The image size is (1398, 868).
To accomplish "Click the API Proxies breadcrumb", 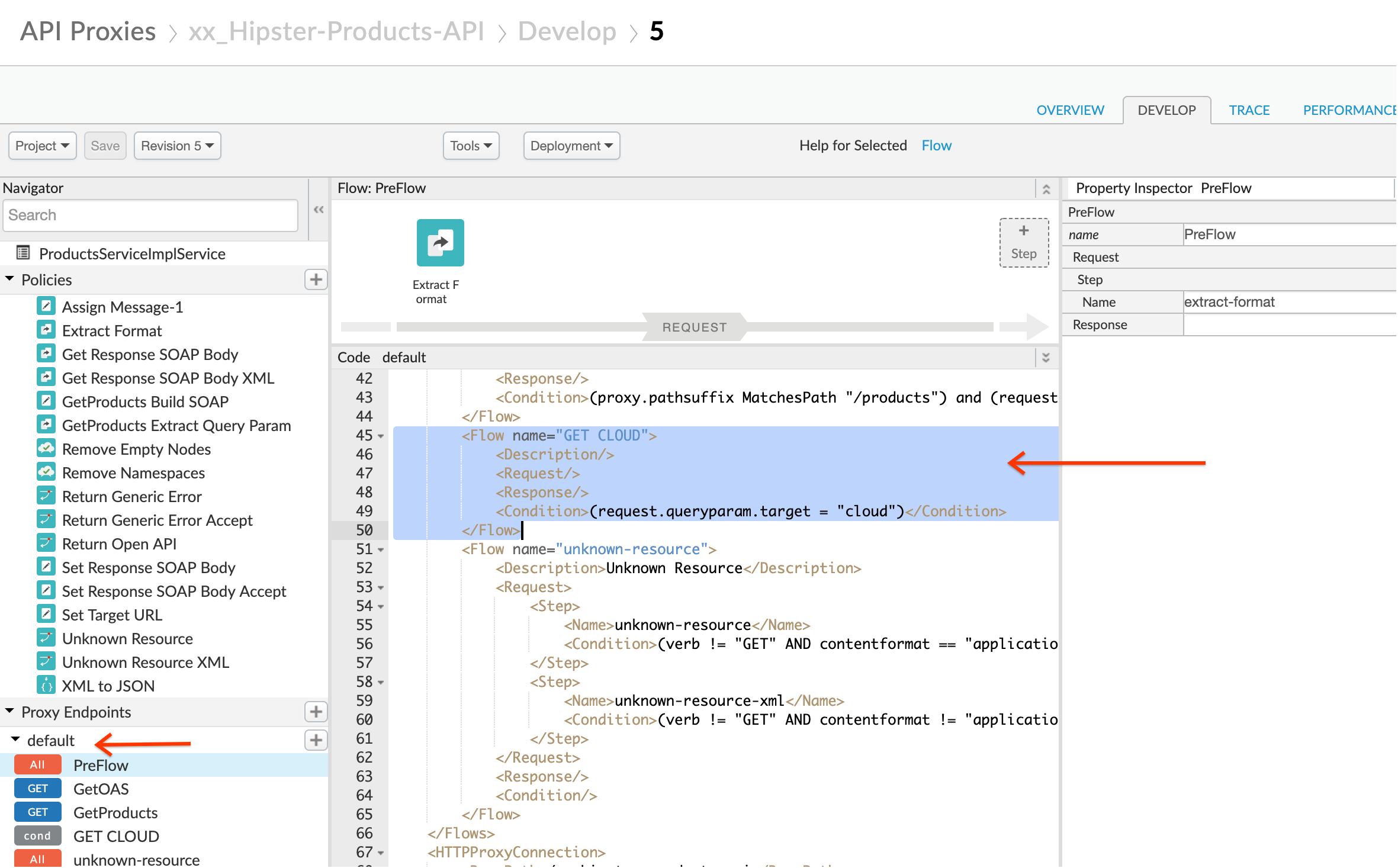I will [x=88, y=31].
